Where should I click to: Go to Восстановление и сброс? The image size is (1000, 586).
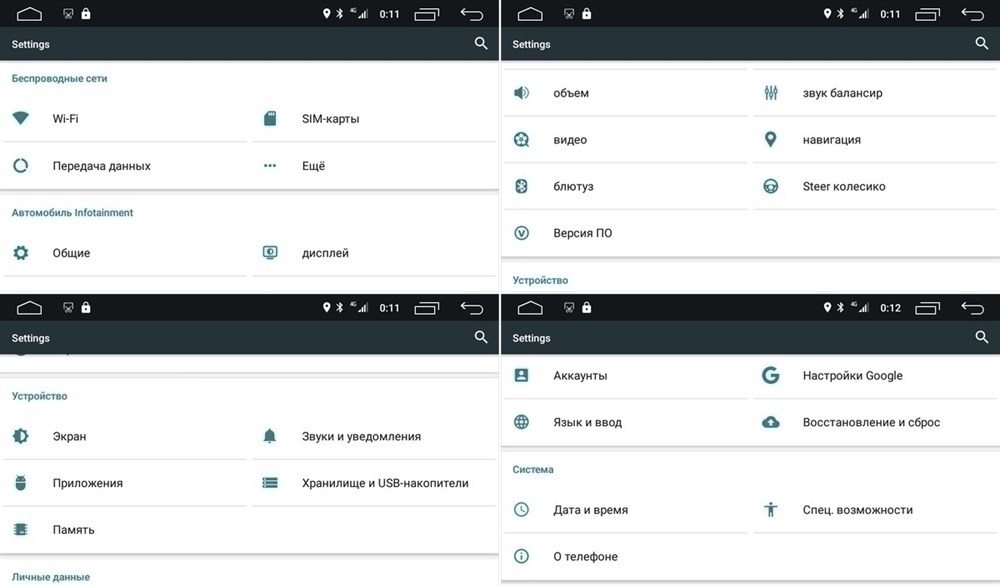point(871,422)
